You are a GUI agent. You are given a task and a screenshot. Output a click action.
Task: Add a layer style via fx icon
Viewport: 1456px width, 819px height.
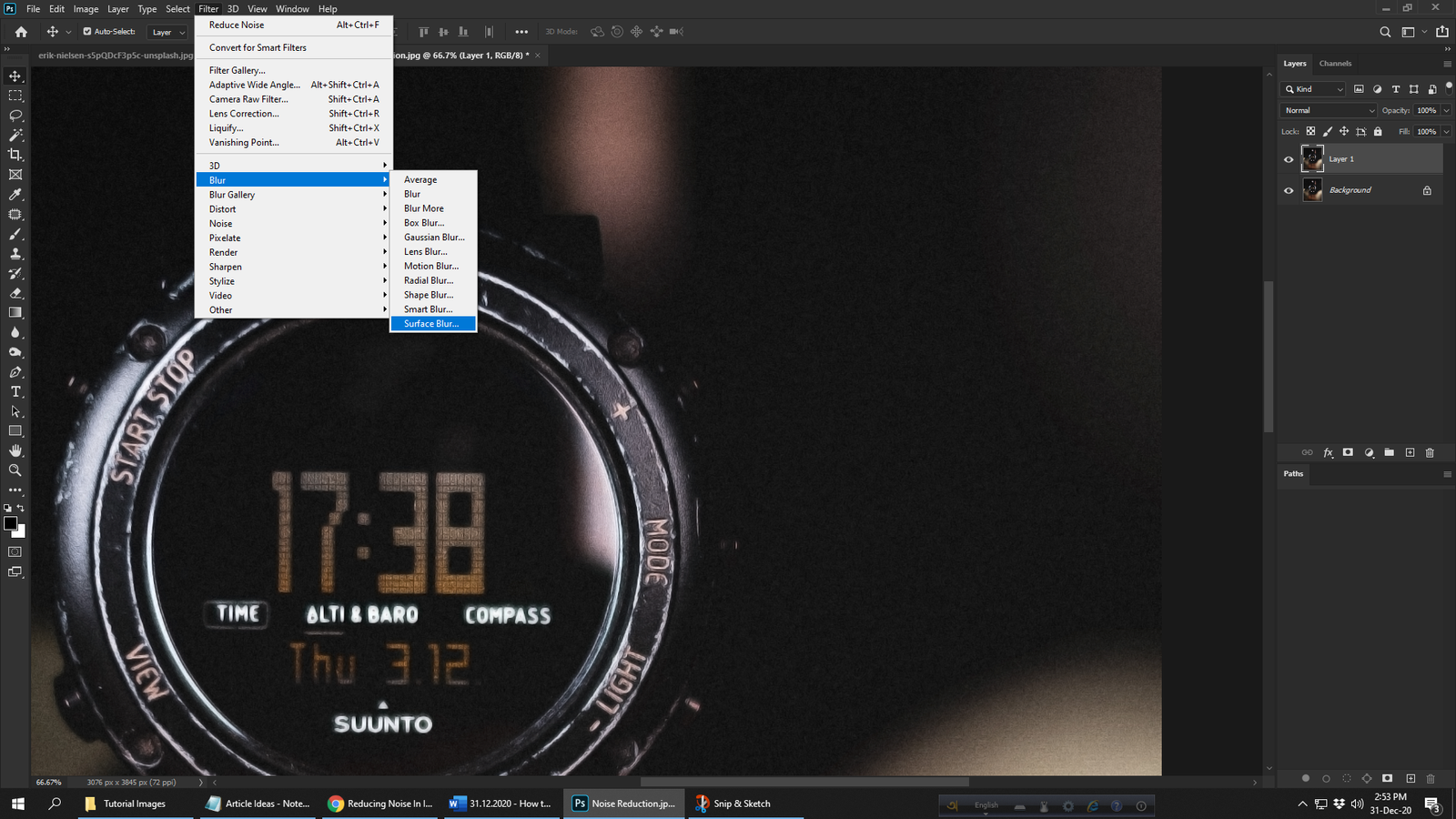pyautogui.click(x=1328, y=452)
